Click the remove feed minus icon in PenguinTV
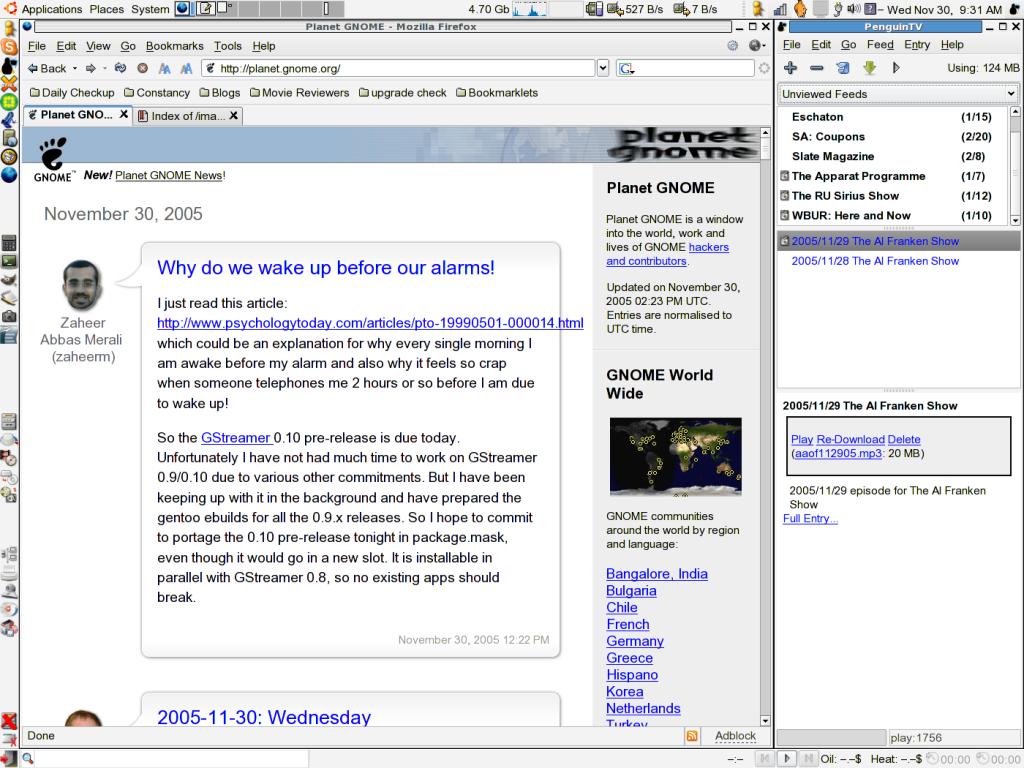The height and width of the screenshot is (768, 1024). coord(816,67)
